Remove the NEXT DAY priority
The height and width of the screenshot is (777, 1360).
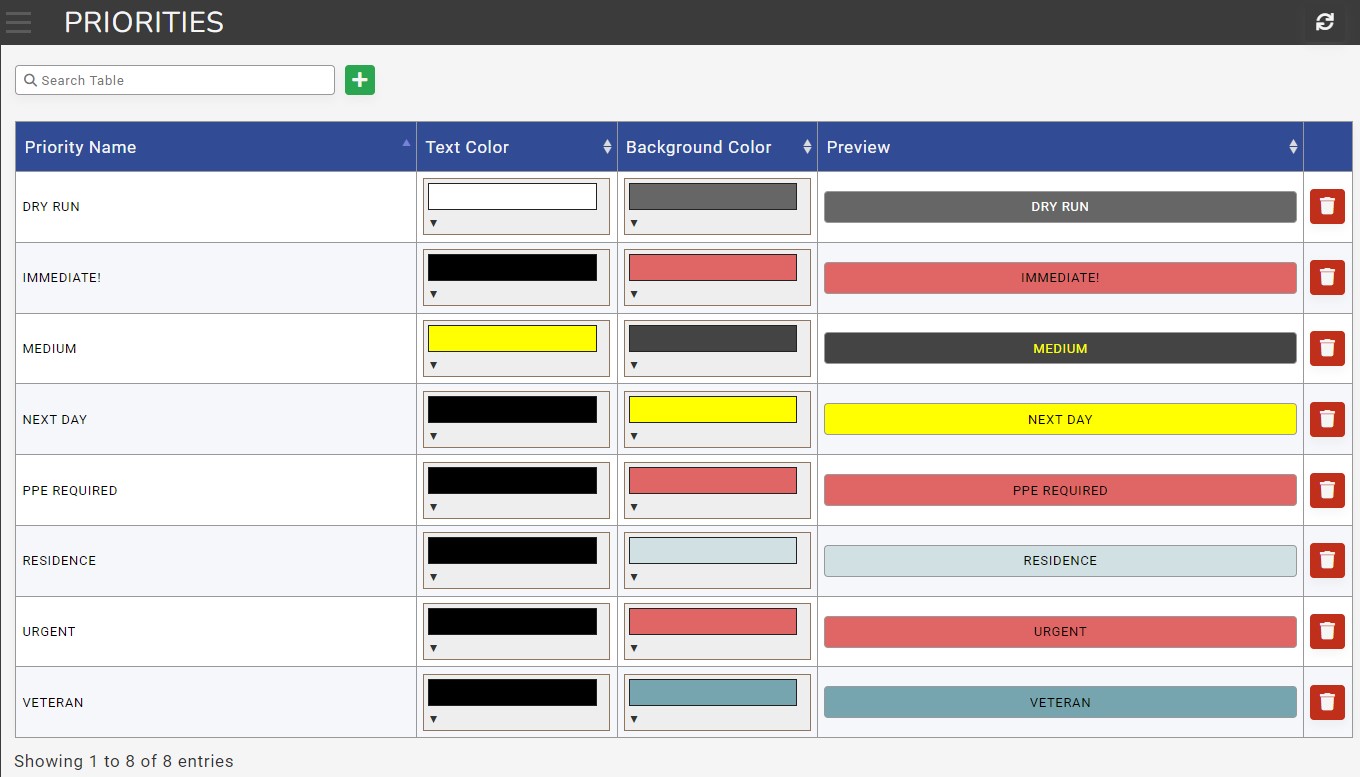click(1327, 419)
